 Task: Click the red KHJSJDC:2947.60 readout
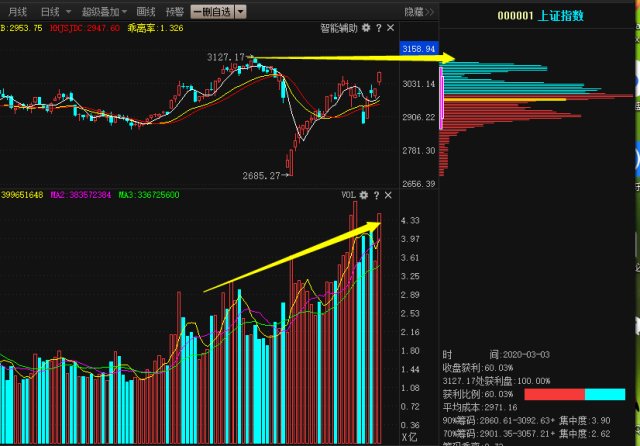tap(84, 28)
